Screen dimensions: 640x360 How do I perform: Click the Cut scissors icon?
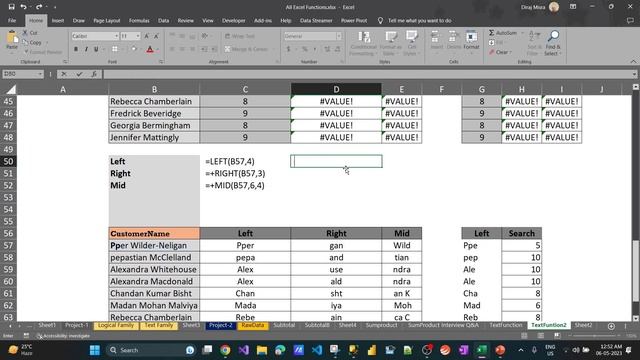[25, 33]
